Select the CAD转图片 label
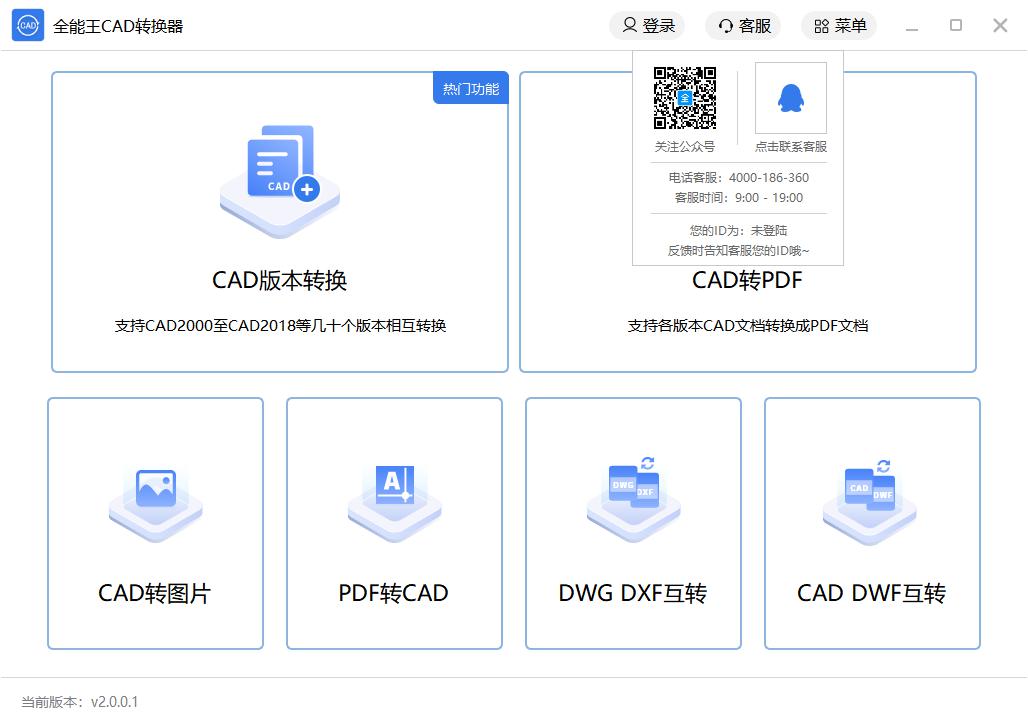The width and height of the screenshot is (1028, 724). pos(155,593)
